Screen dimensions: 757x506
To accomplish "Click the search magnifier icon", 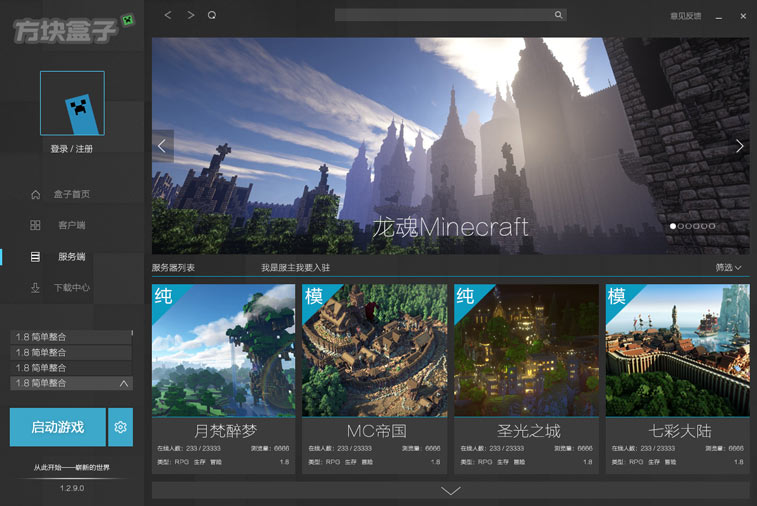I will click(558, 15).
